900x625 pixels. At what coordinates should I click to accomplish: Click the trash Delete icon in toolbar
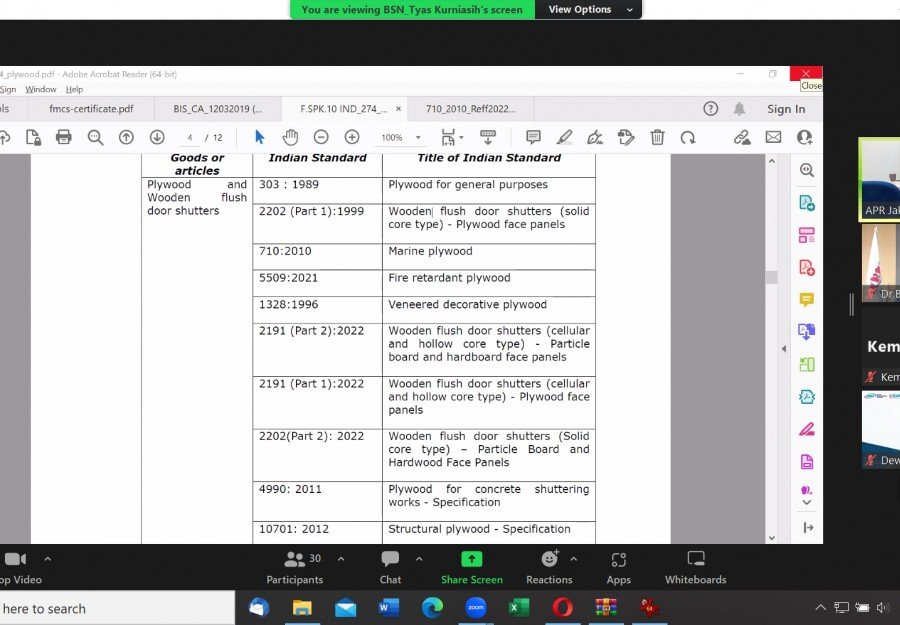(657, 137)
